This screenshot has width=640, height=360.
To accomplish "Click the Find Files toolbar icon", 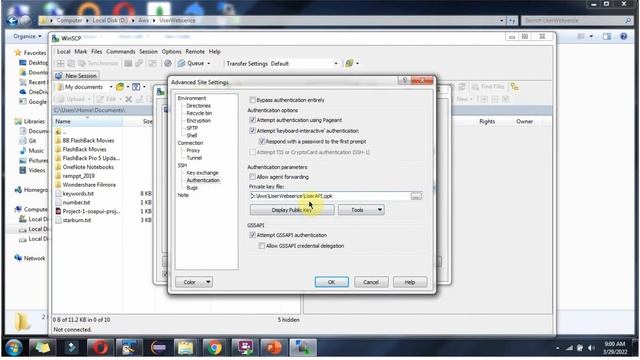I will click(488, 87).
